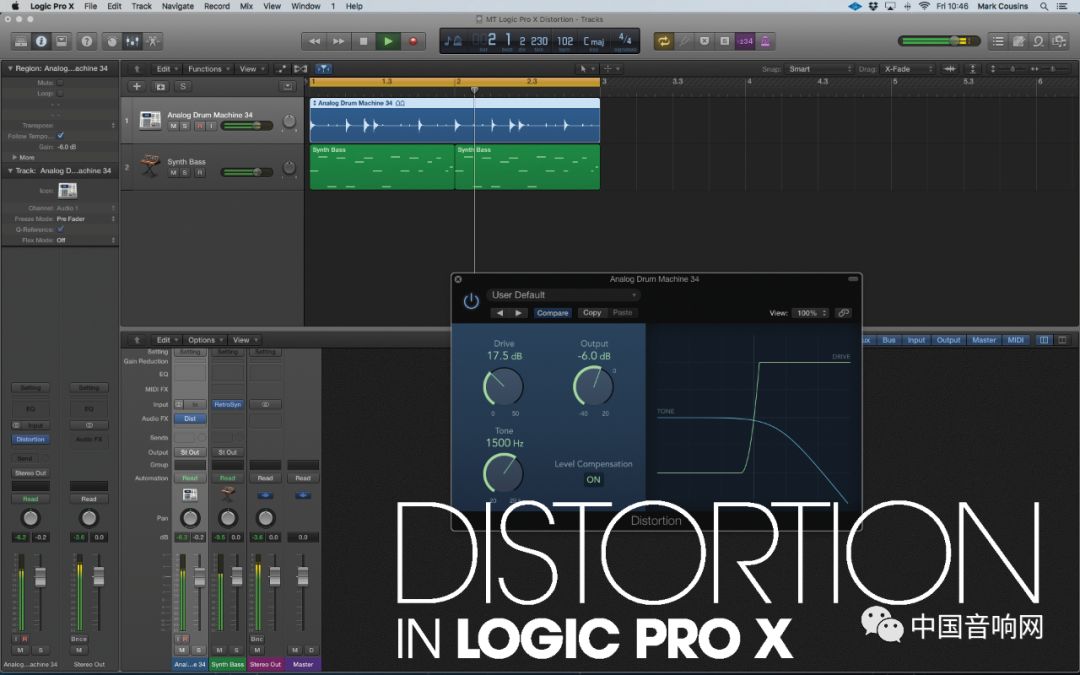The height and width of the screenshot is (675, 1080).
Task: Click the Duplicate Track icon
Action: point(160,87)
